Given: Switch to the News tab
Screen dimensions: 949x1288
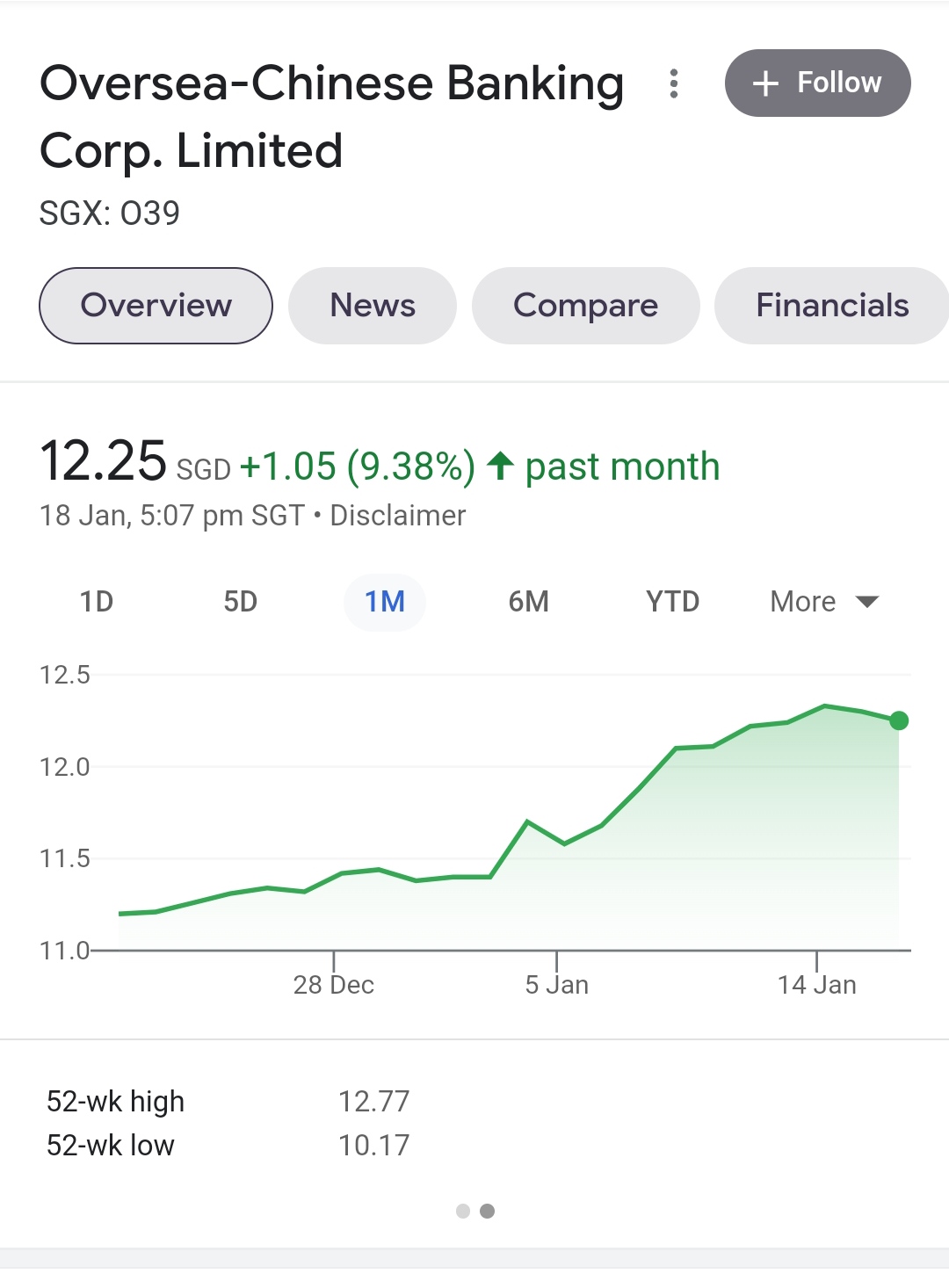Looking at the screenshot, I should [373, 306].
